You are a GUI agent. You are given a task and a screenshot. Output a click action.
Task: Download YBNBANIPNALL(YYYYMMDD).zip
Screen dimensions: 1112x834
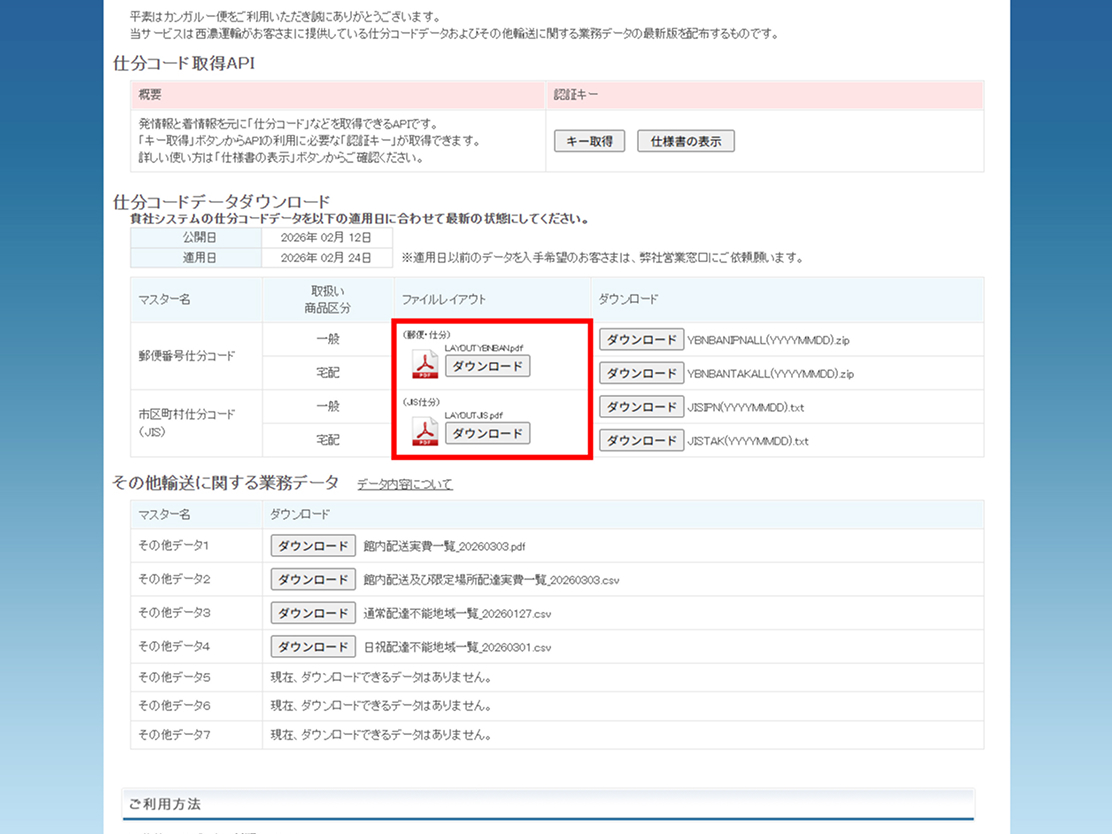coord(642,340)
